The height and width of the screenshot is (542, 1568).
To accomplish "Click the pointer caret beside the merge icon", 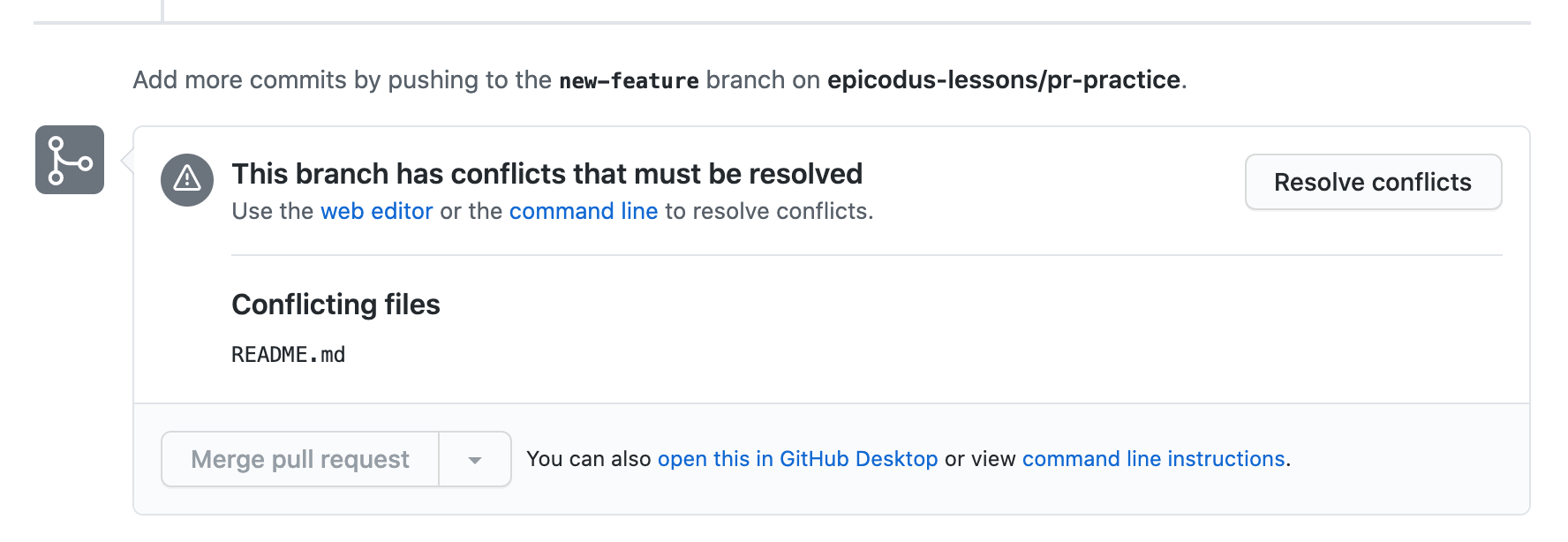I will (x=127, y=161).
